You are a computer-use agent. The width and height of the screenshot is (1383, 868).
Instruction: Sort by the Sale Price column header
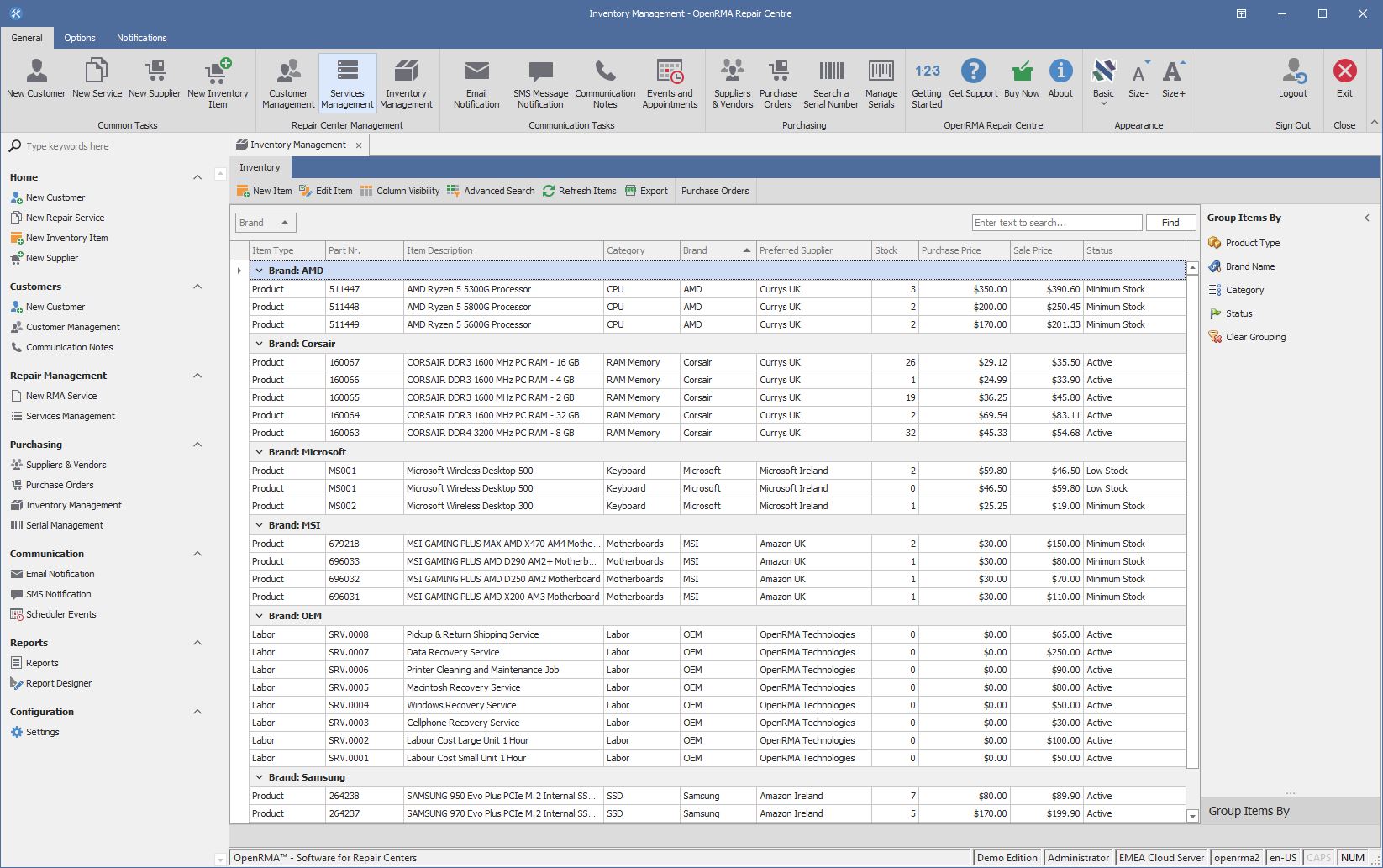pos(1046,250)
